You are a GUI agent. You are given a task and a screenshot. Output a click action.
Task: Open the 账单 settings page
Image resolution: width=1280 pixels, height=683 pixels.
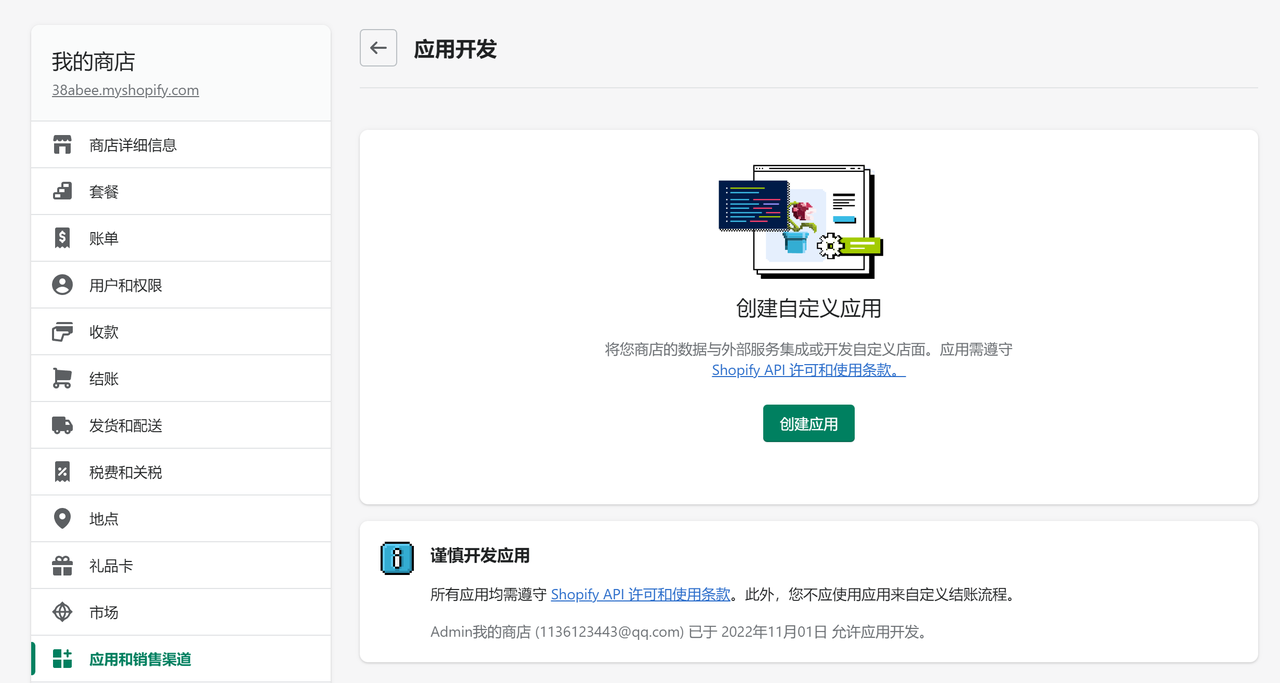[x=181, y=238]
